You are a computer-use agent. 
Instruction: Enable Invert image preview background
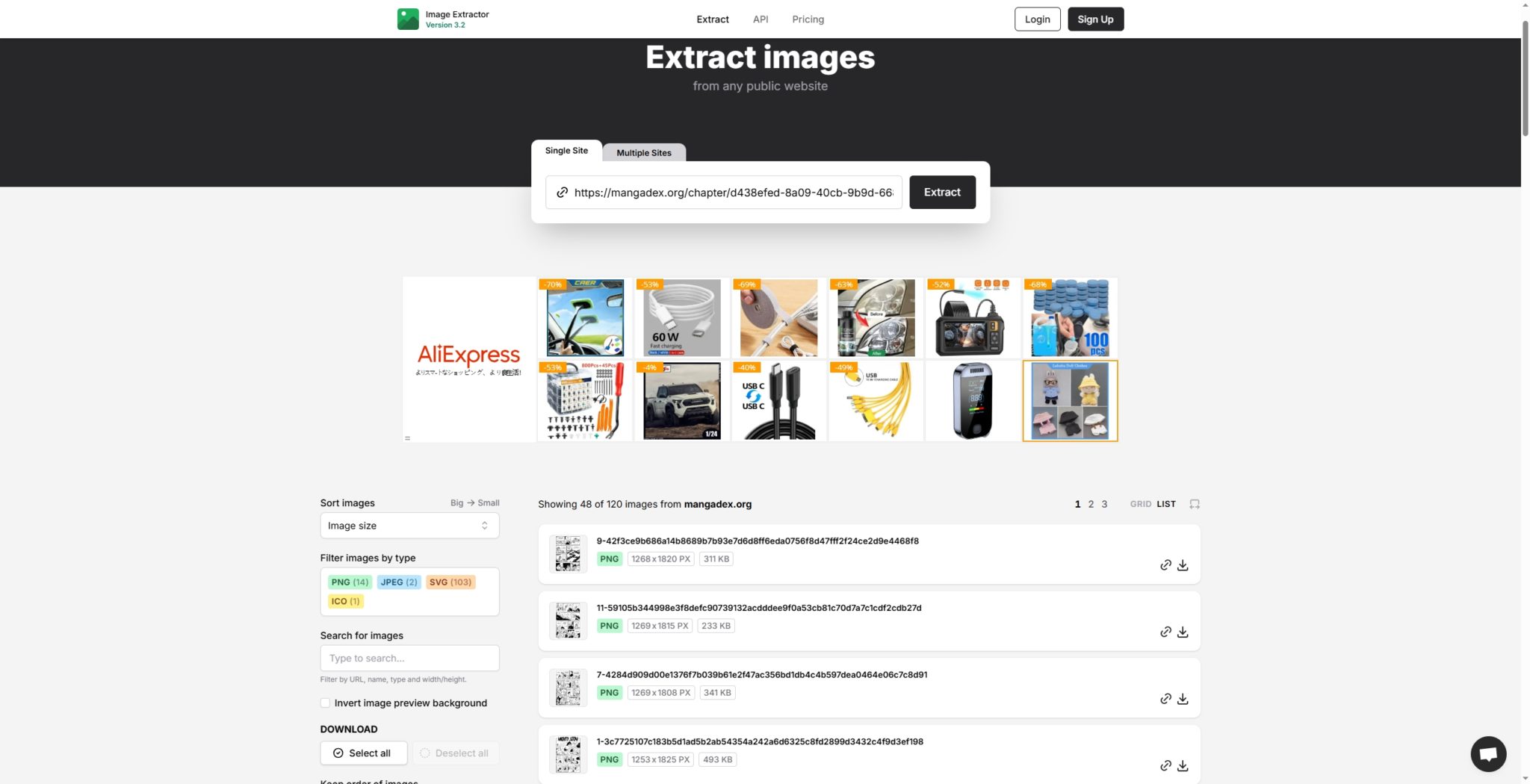[325, 703]
